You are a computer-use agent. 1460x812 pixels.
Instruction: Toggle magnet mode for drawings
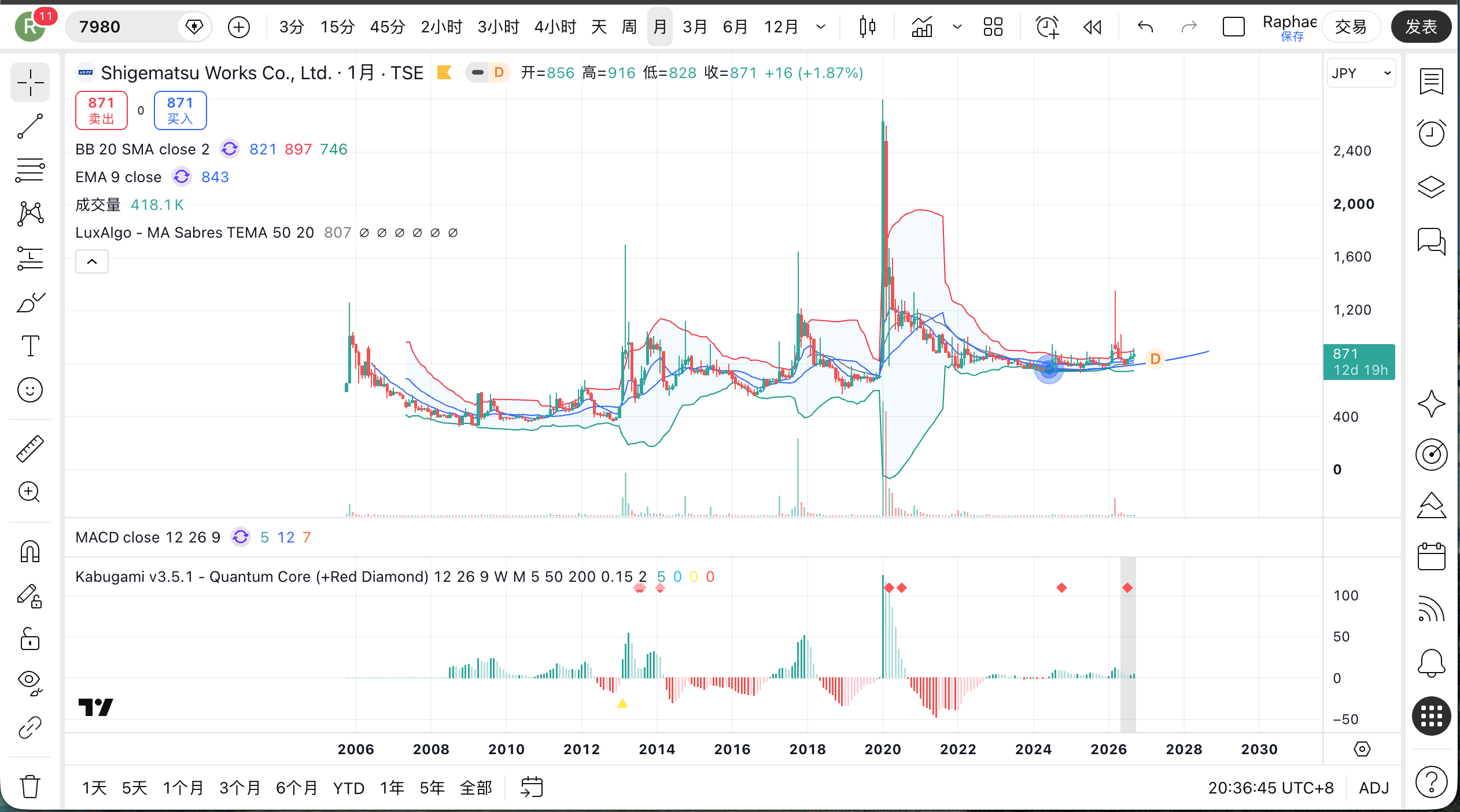pos(30,552)
